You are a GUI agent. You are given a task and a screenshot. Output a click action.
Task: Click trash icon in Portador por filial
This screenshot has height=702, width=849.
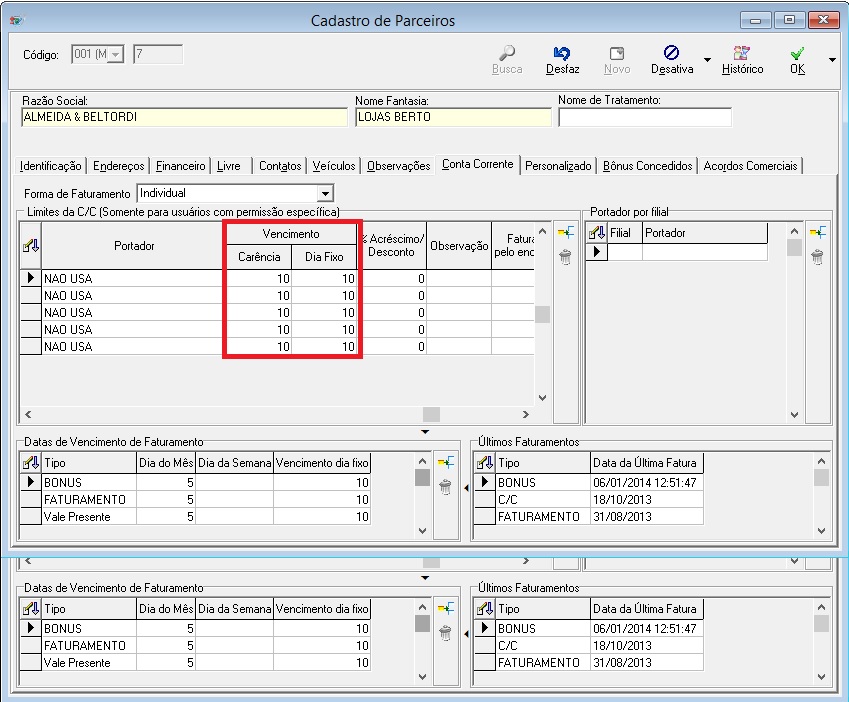coord(817,257)
